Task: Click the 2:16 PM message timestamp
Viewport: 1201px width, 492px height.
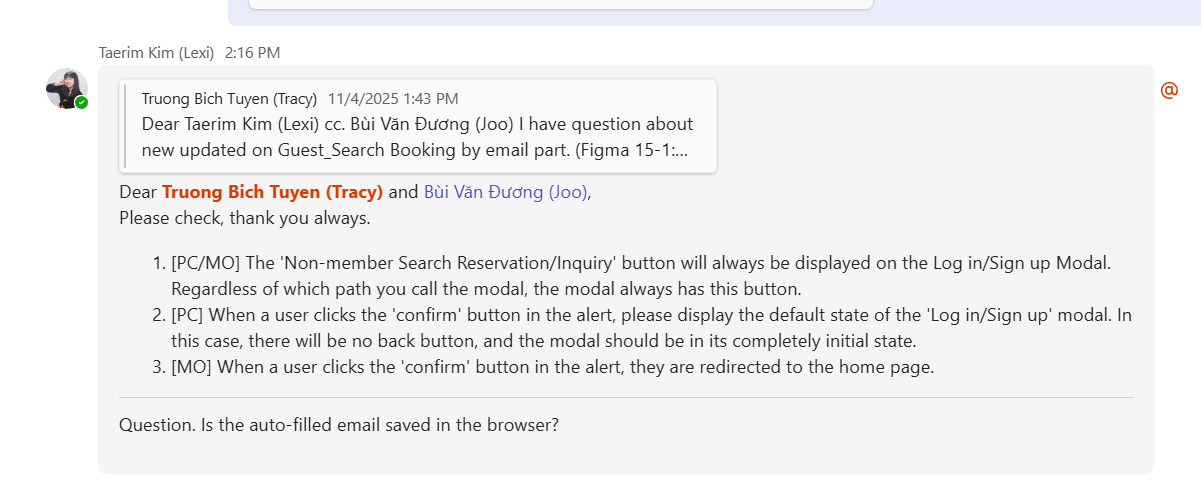Action: click(x=252, y=52)
